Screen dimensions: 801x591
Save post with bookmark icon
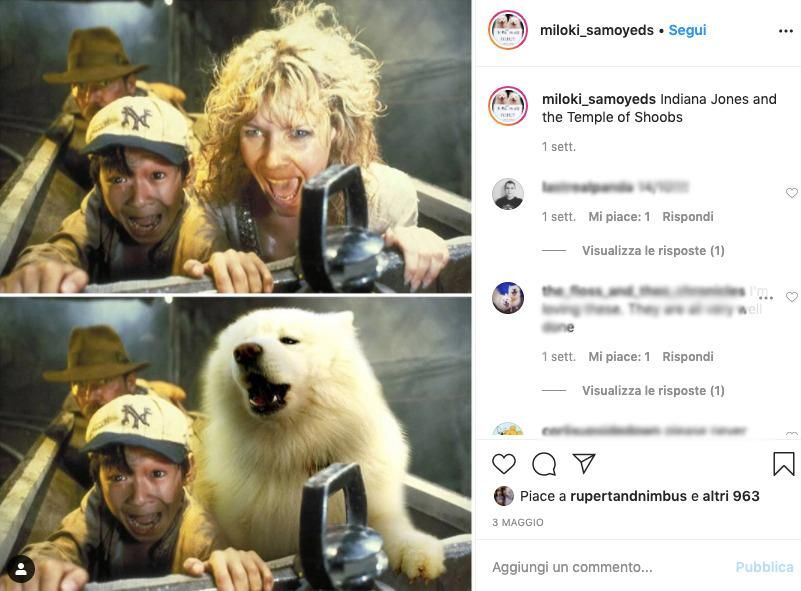pyautogui.click(x=784, y=464)
